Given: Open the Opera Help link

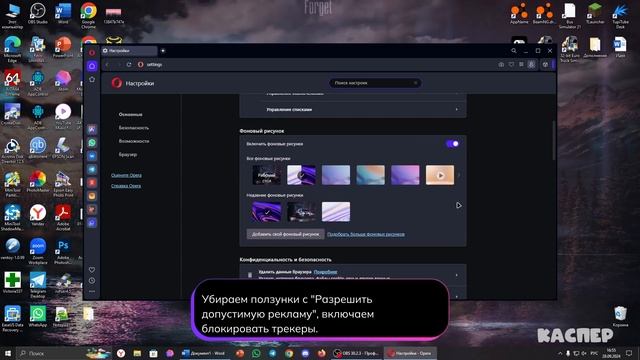Looking at the screenshot, I should click(x=126, y=186).
